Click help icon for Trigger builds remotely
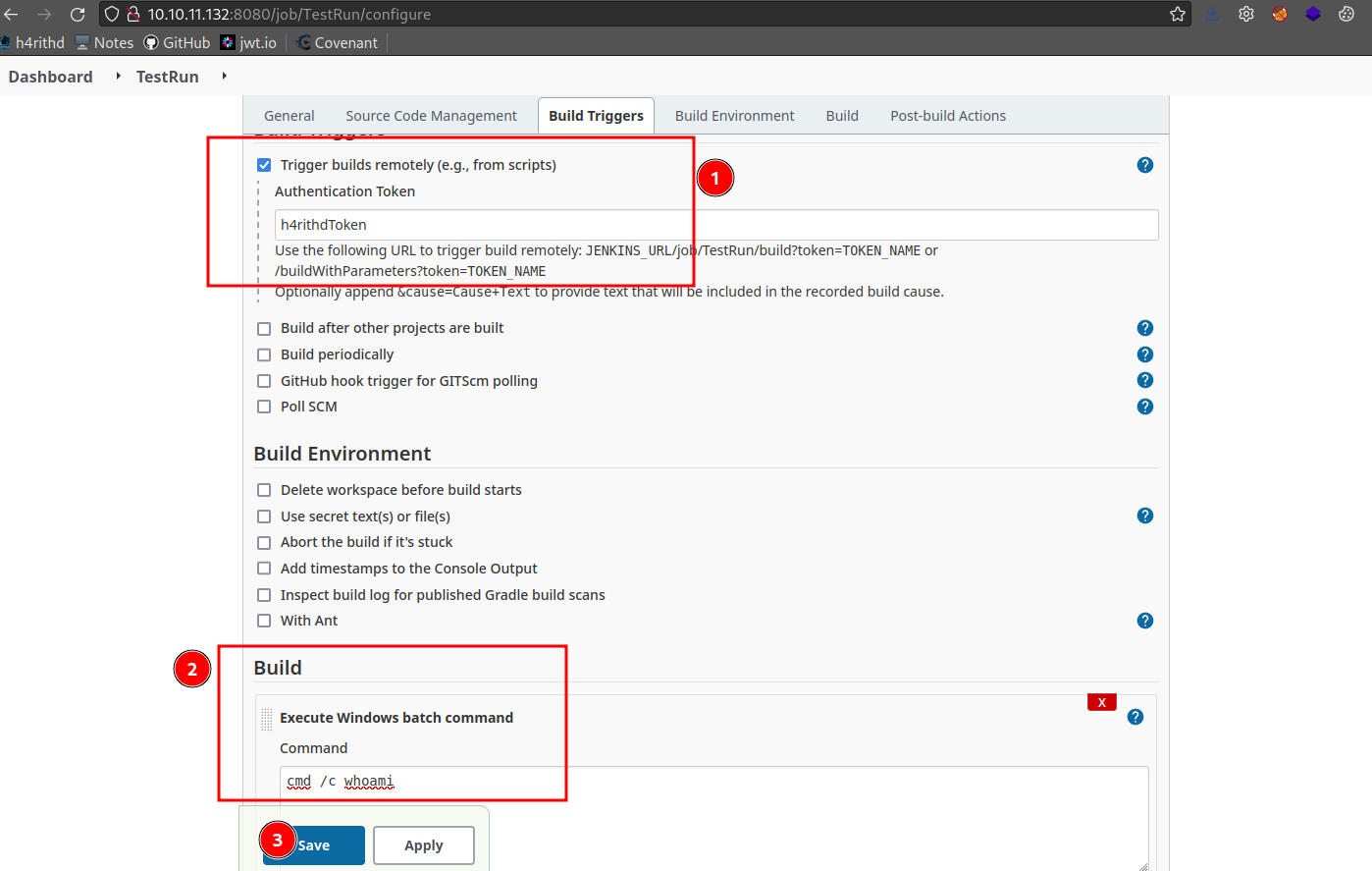Screen dimensions: 1372x871 click(1144, 165)
